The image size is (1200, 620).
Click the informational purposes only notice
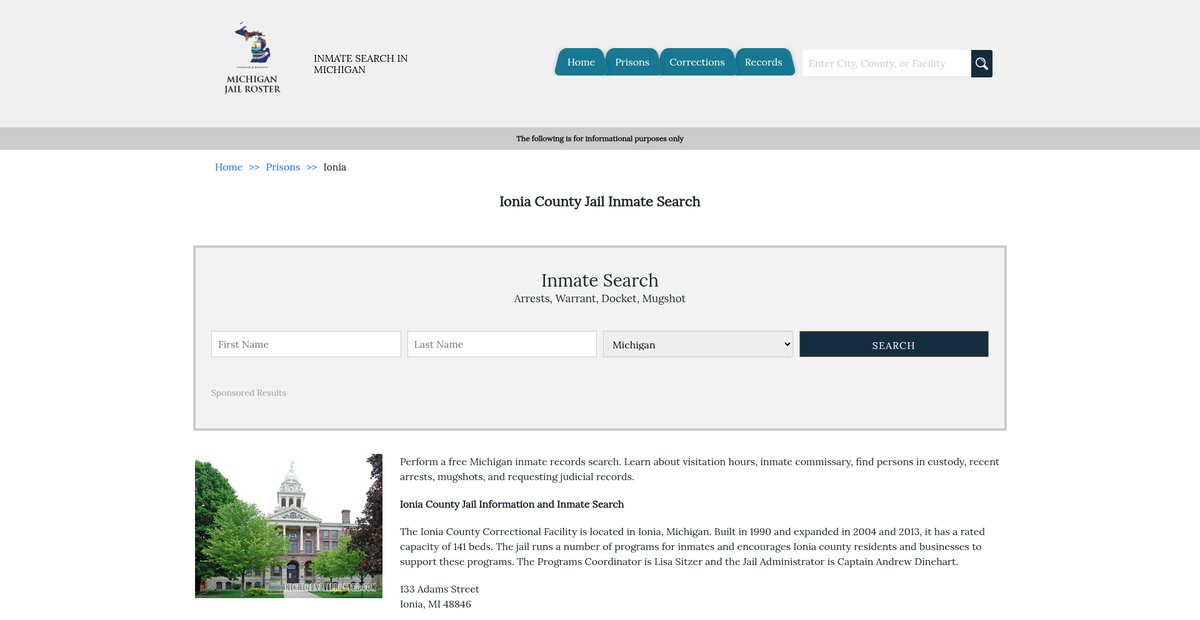click(600, 139)
